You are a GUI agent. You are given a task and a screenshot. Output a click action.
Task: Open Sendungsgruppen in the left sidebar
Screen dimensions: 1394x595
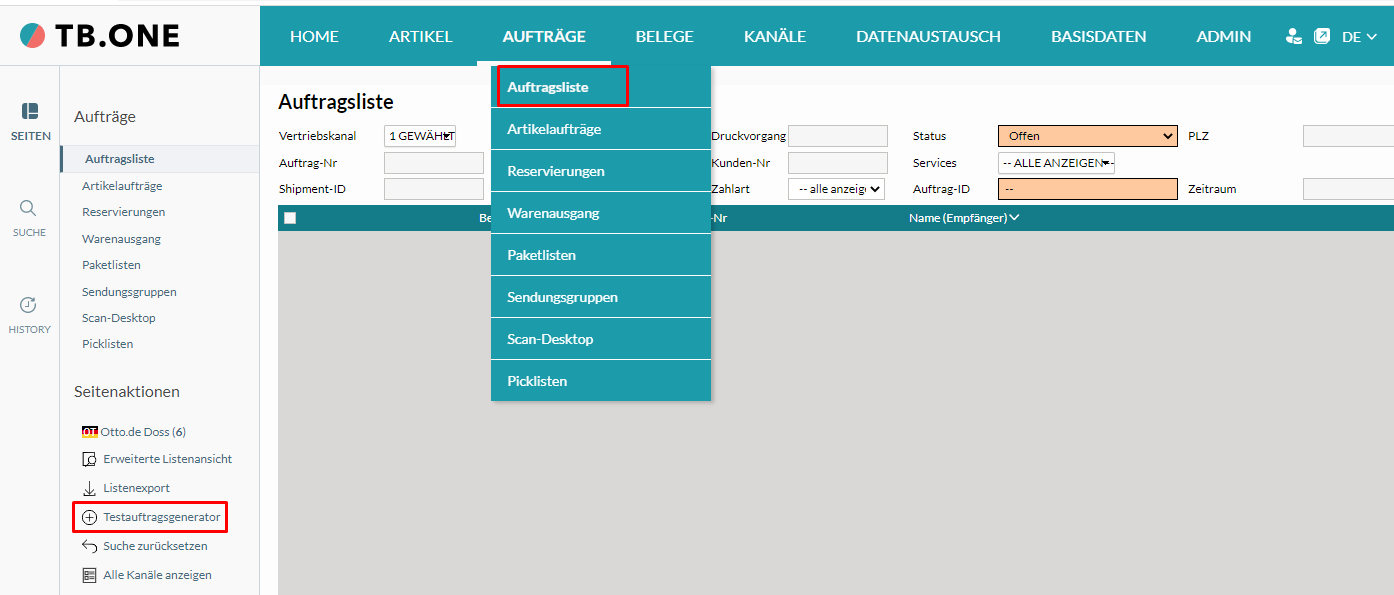(x=129, y=292)
